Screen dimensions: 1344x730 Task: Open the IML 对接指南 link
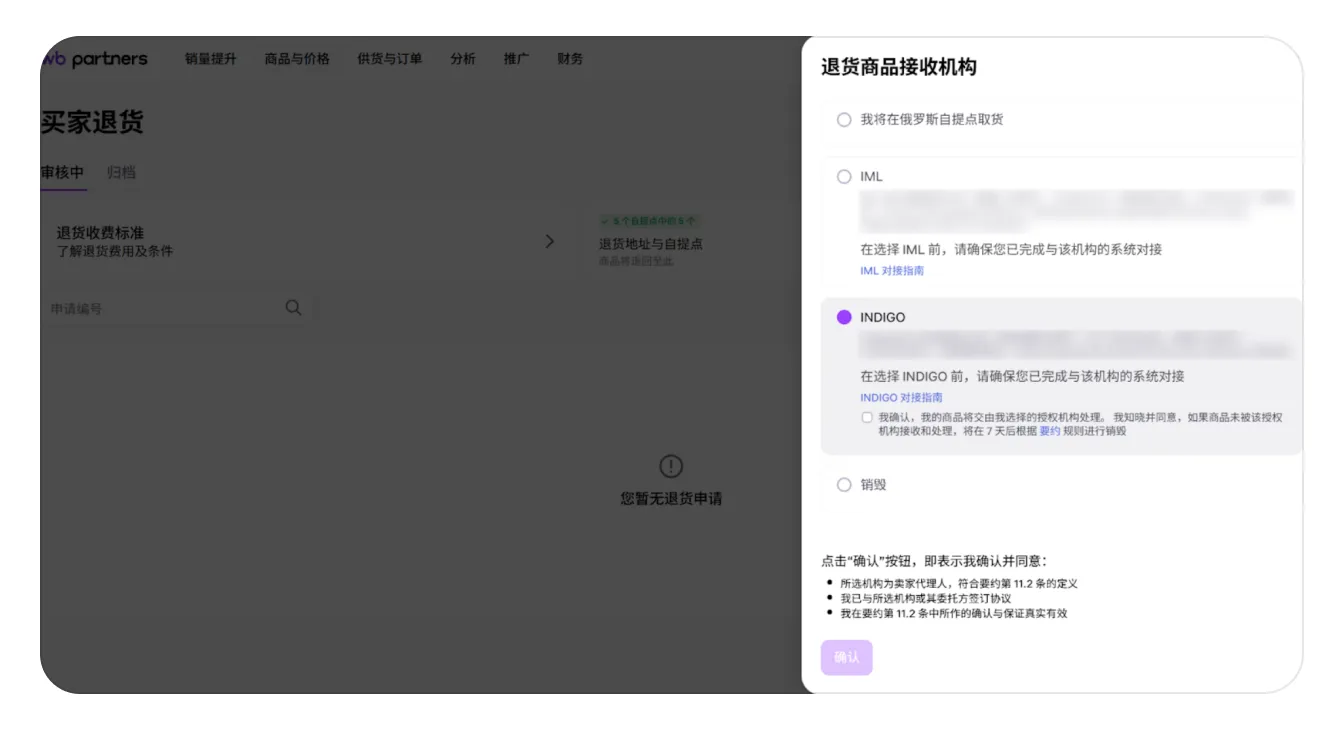coord(892,271)
